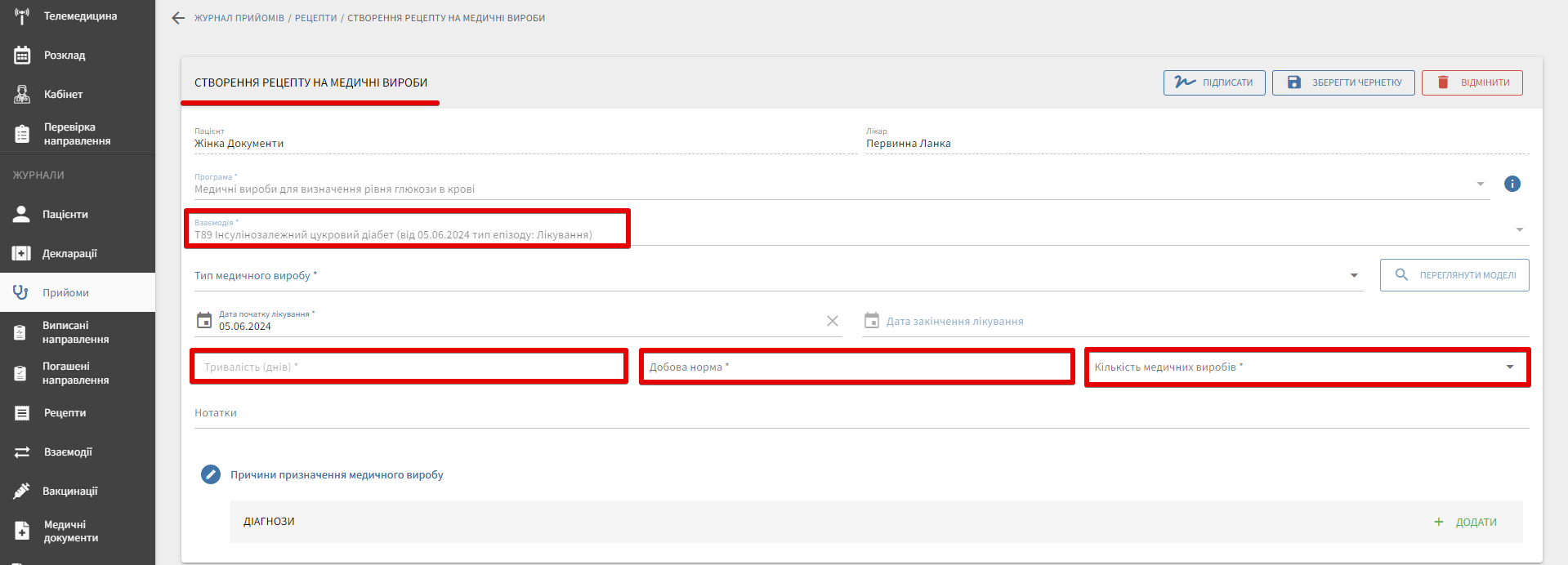Click the Підписати button
The height and width of the screenshot is (565, 1568).
[1213, 82]
